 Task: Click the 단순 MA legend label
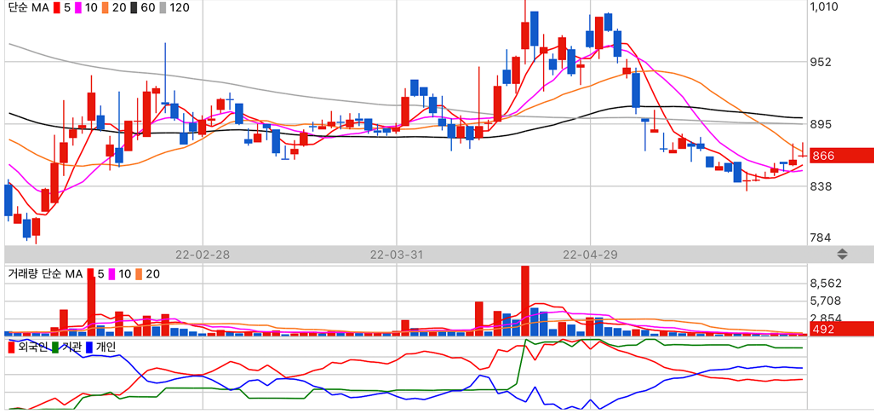28,8
